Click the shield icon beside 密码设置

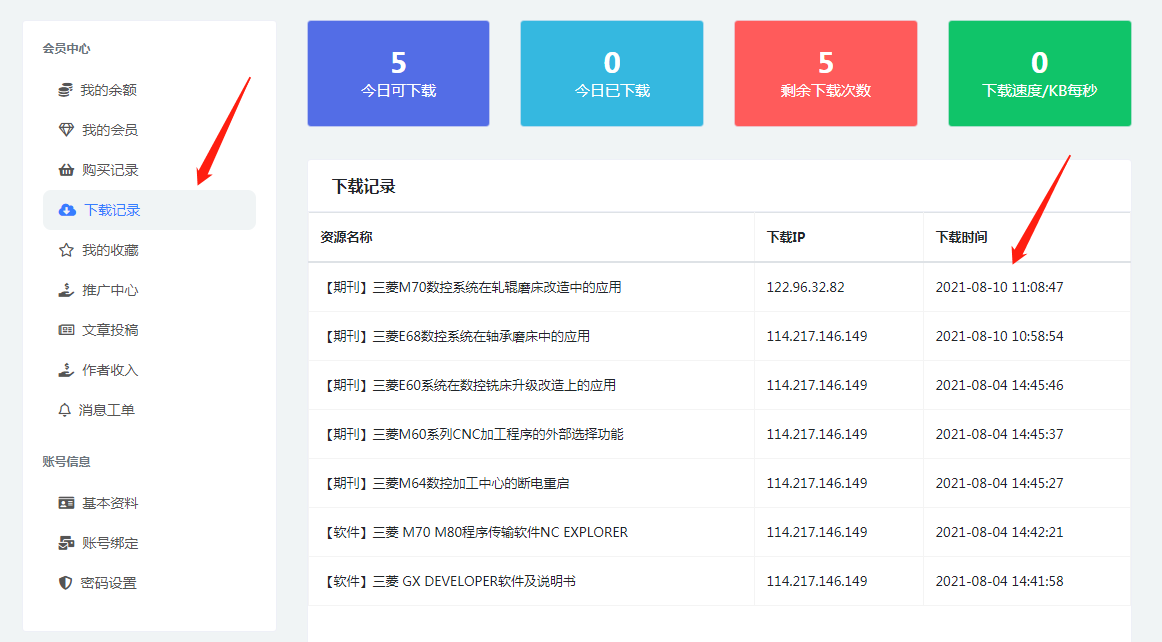click(x=65, y=583)
